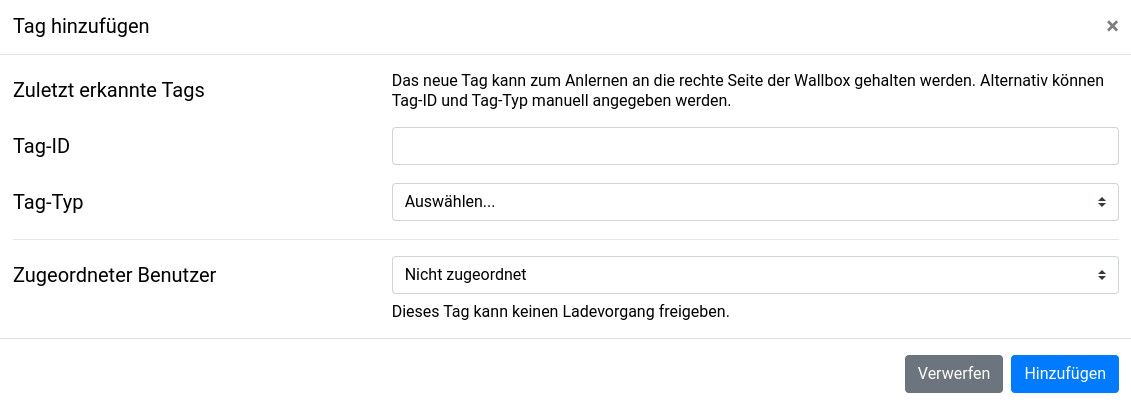Click the Zuletzt erkannte Tags label
This screenshot has height=405, width=1131.
[108, 90]
